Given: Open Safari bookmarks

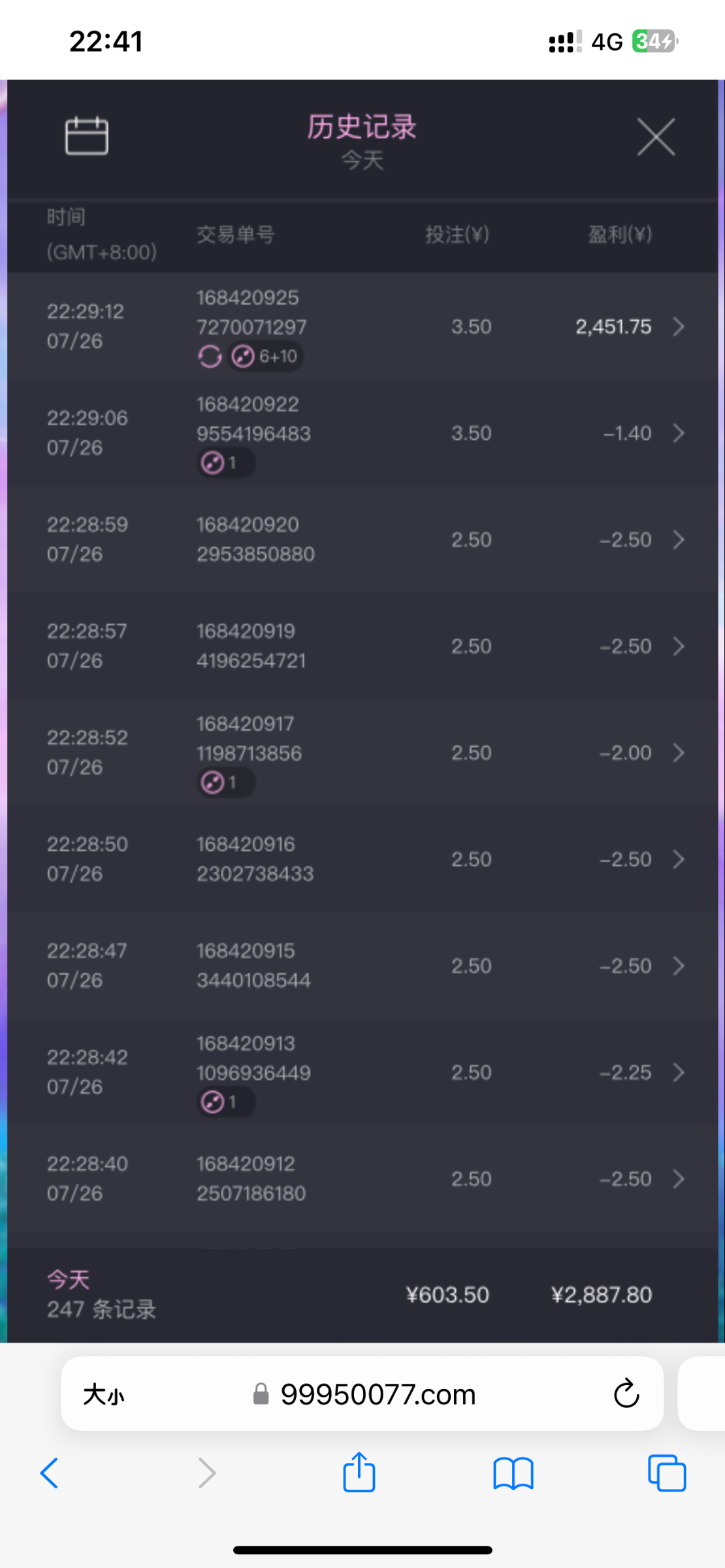Looking at the screenshot, I should coord(513,1474).
